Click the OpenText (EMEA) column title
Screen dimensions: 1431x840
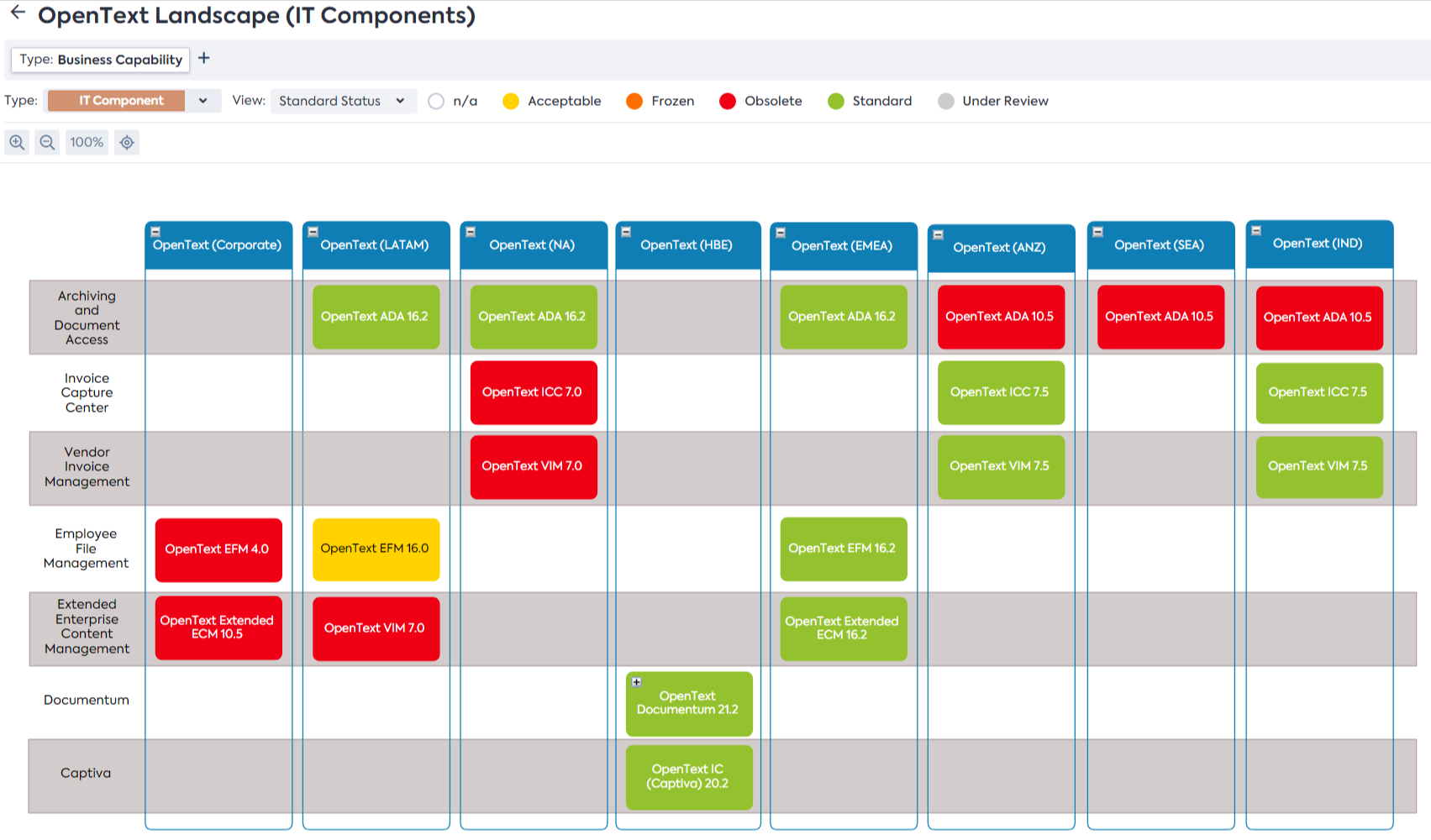tap(842, 246)
